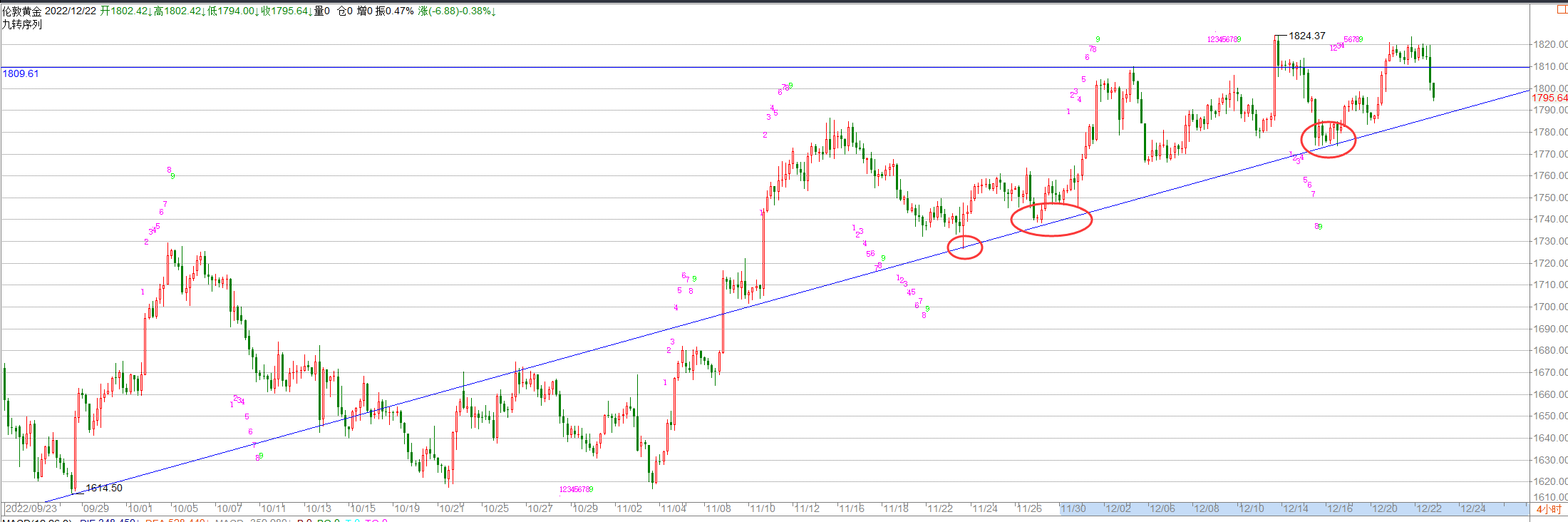Click the 九转序列 indicator label
Image resolution: width=1568 pixels, height=522 pixels.
(x=22, y=24)
